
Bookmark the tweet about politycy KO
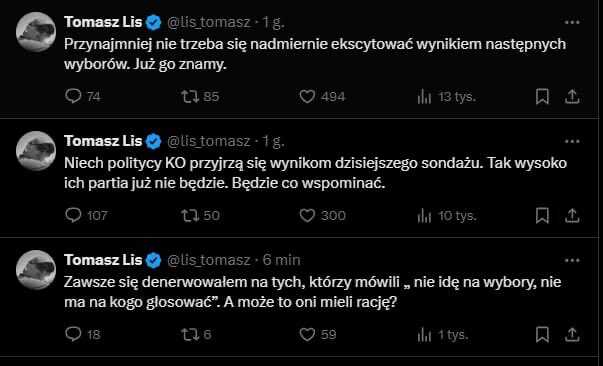[x=542, y=216]
